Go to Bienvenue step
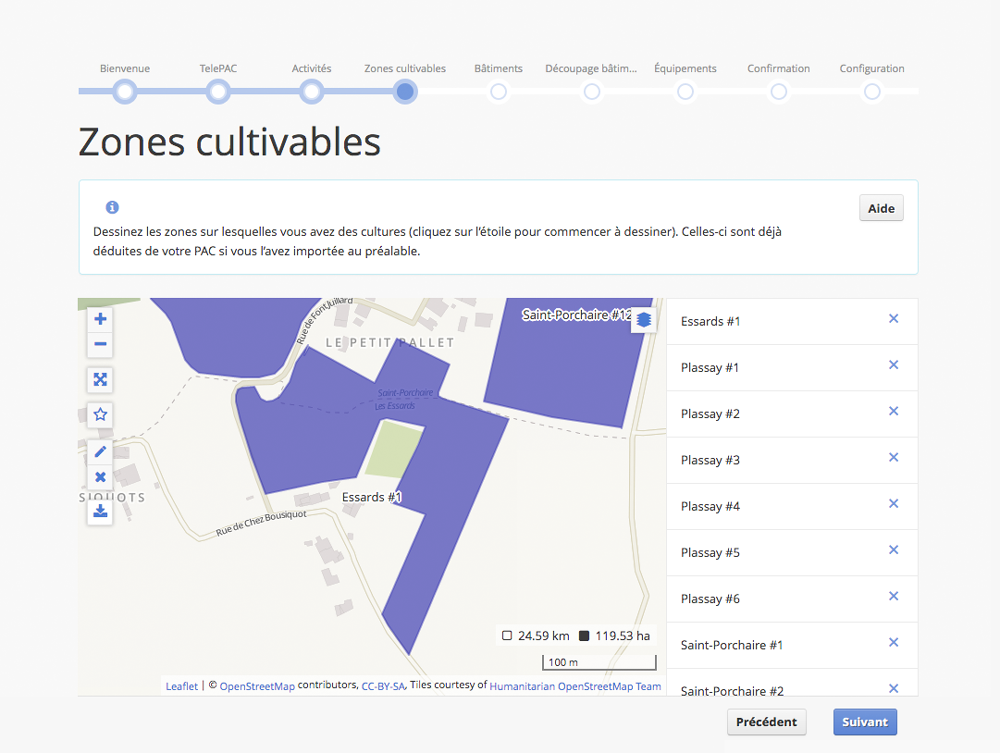Image resolution: width=1000 pixels, height=753 pixels. (125, 92)
